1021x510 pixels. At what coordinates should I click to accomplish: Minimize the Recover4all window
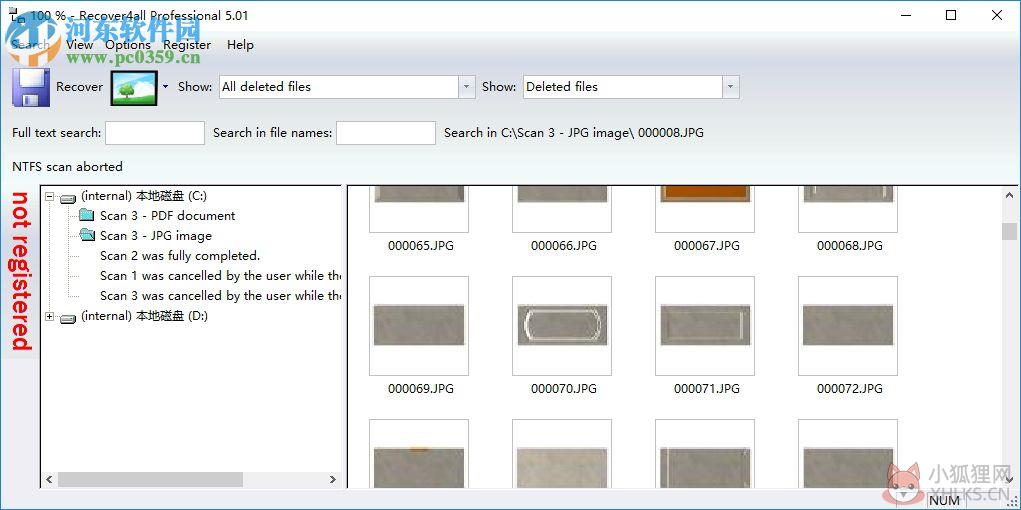coord(906,15)
